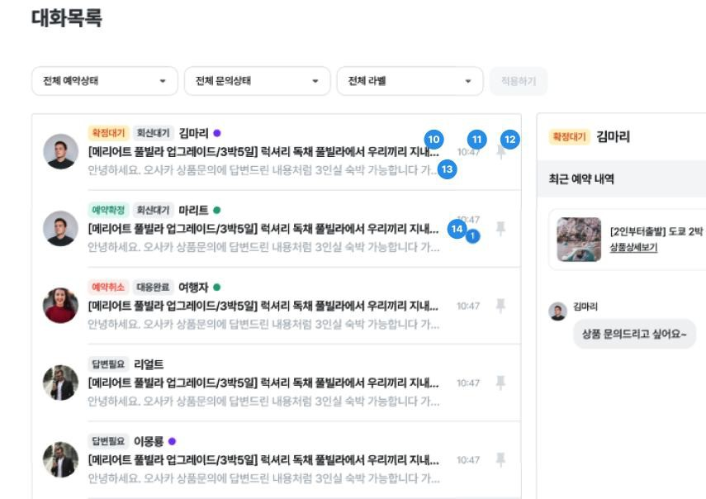Click unread count badge on 마리트 row
Screen dimensions: 706x499
[473, 236]
